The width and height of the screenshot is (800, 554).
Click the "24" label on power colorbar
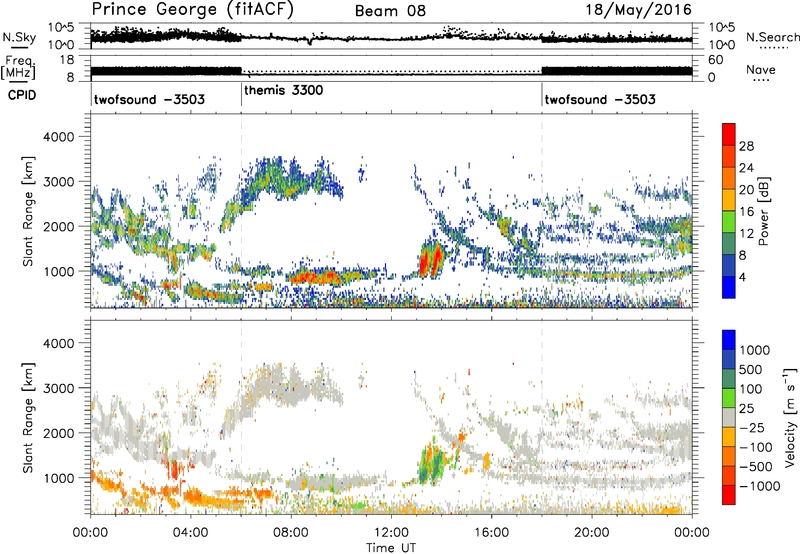coord(746,168)
